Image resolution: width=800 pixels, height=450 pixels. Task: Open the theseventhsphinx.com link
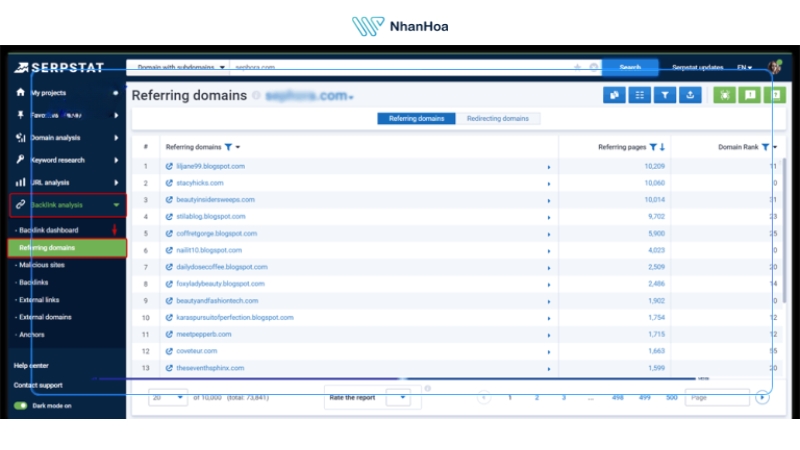210,368
